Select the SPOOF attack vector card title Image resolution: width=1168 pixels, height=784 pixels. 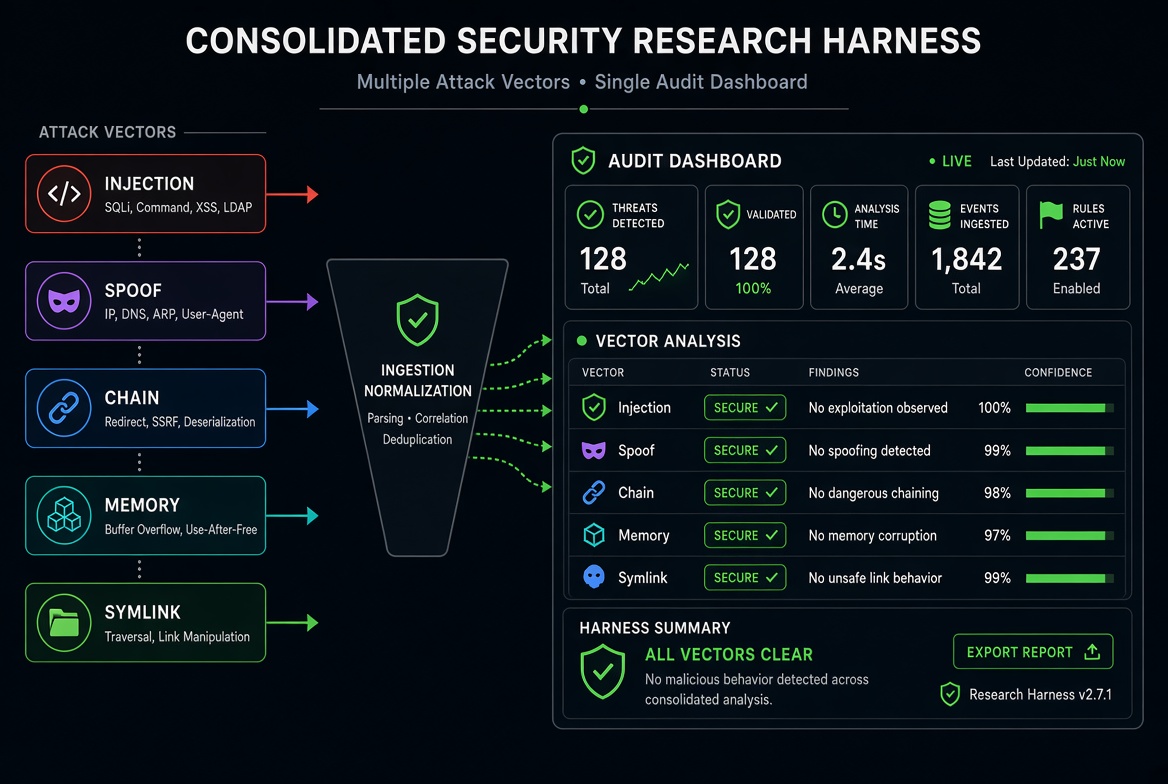click(133, 291)
